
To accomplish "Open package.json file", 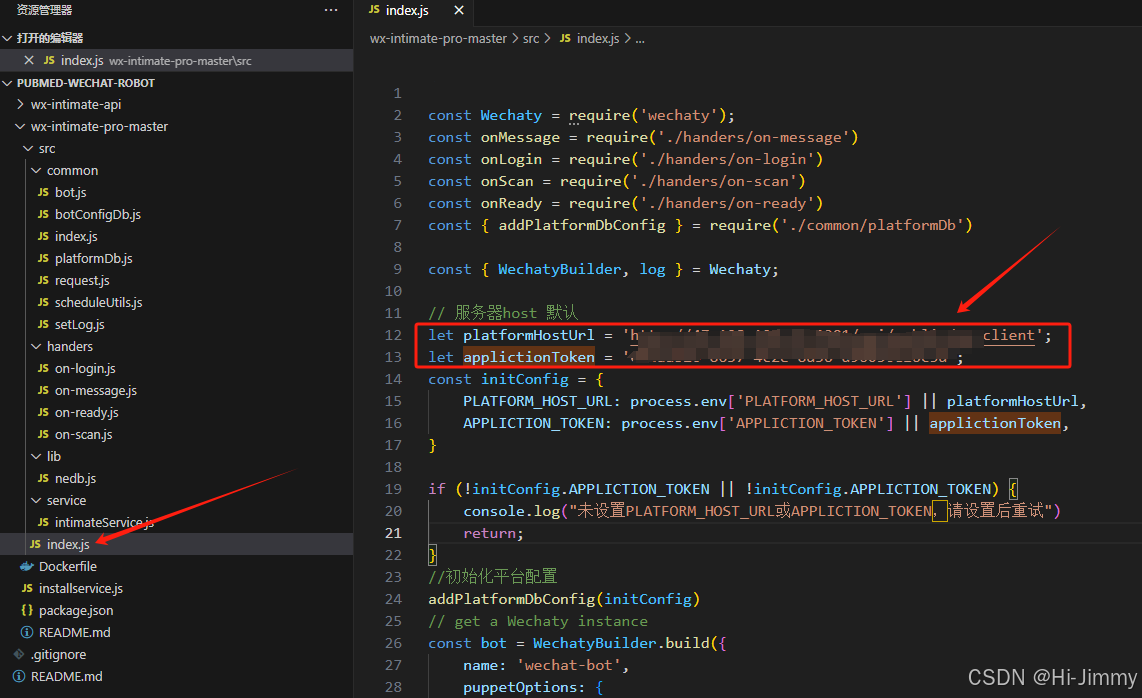I will 76,611.
